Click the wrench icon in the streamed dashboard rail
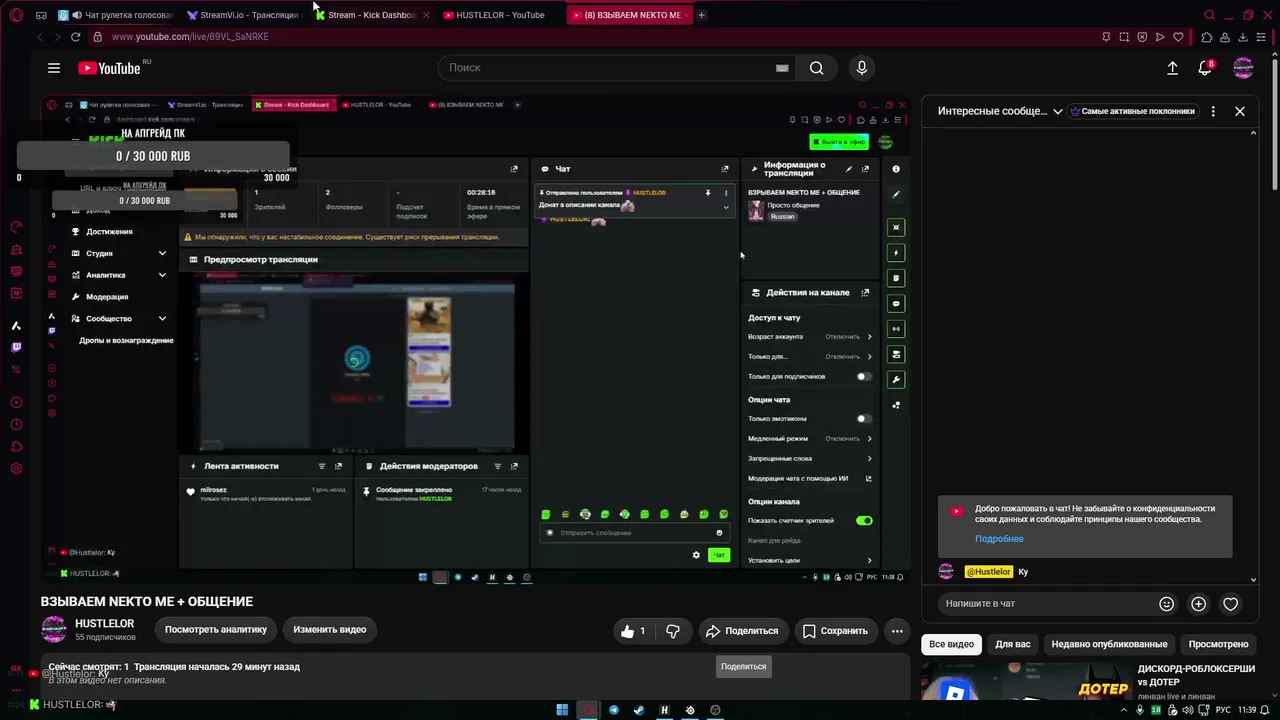 point(896,380)
